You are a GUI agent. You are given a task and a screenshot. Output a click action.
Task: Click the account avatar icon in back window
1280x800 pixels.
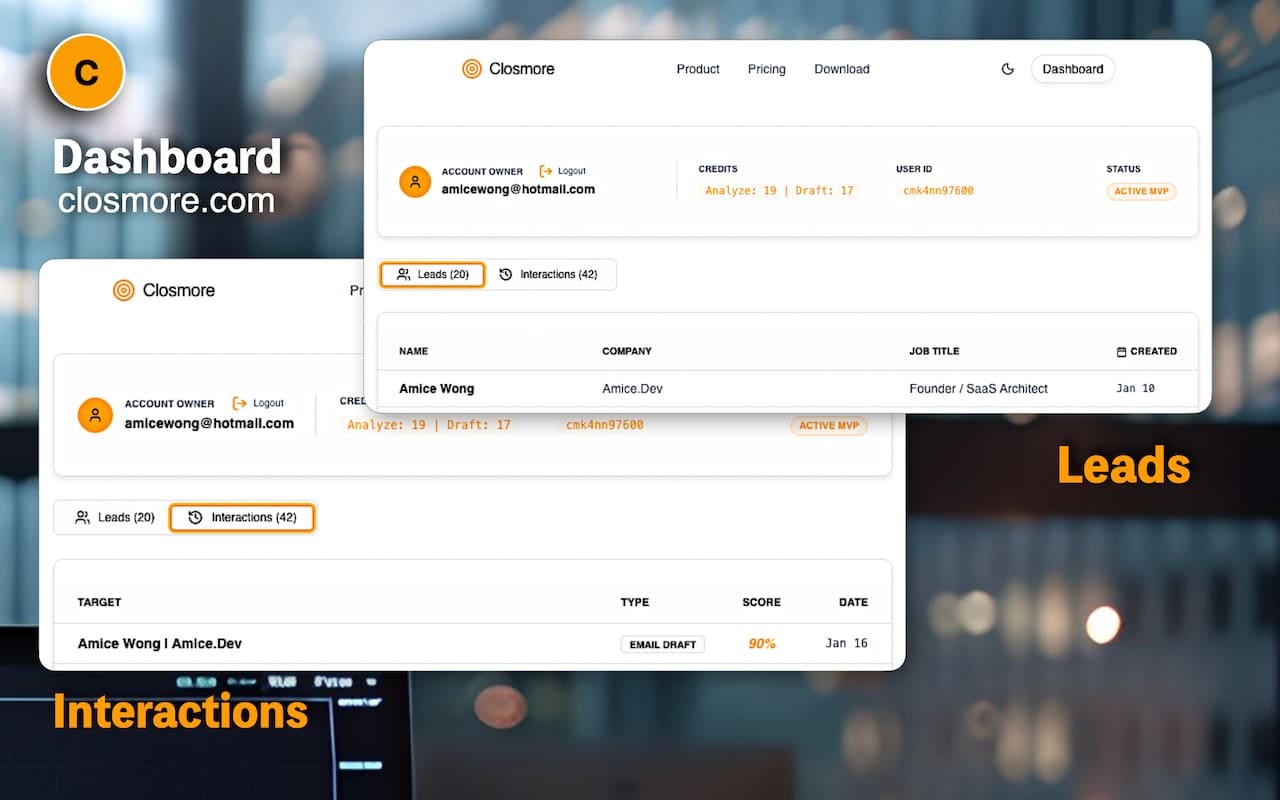tap(95, 415)
